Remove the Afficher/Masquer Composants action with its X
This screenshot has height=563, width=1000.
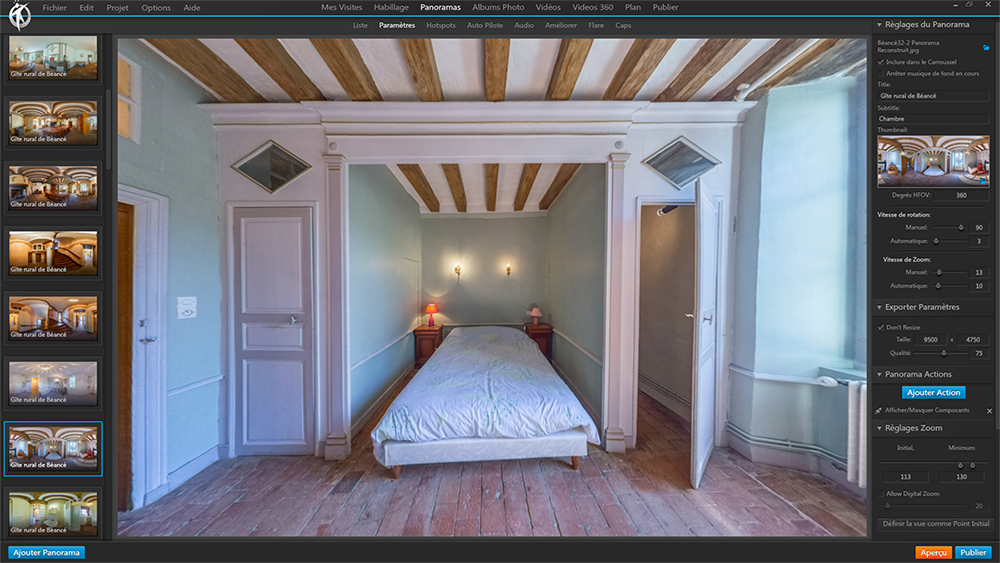pyautogui.click(x=989, y=411)
